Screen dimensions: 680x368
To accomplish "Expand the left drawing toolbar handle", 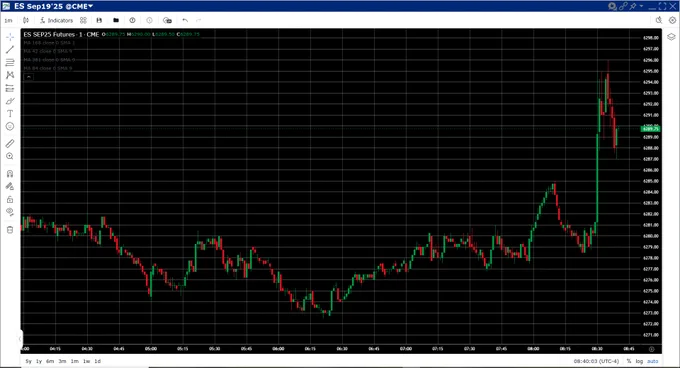I will (20, 339).
